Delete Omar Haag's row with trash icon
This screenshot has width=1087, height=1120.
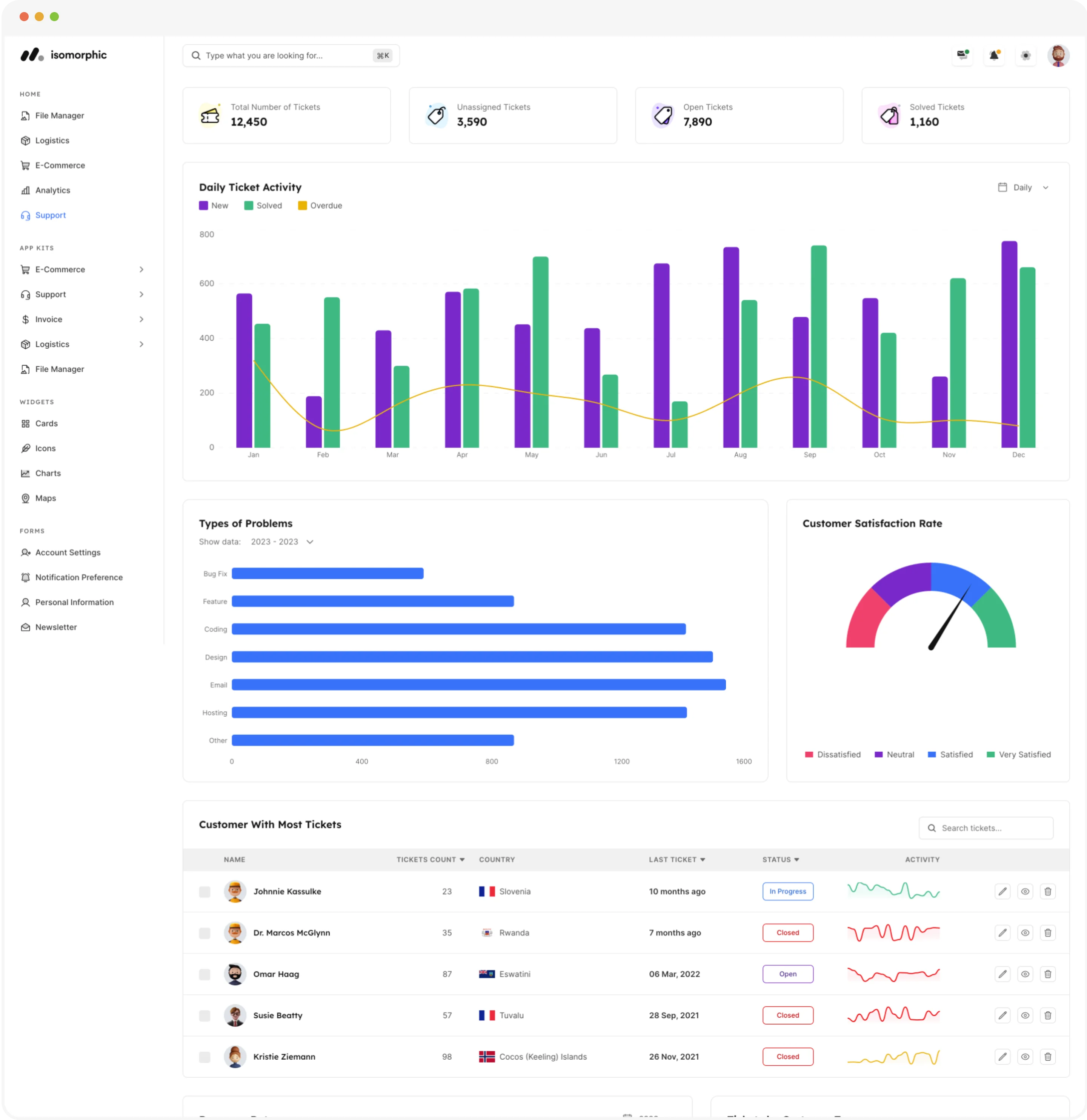(1048, 974)
